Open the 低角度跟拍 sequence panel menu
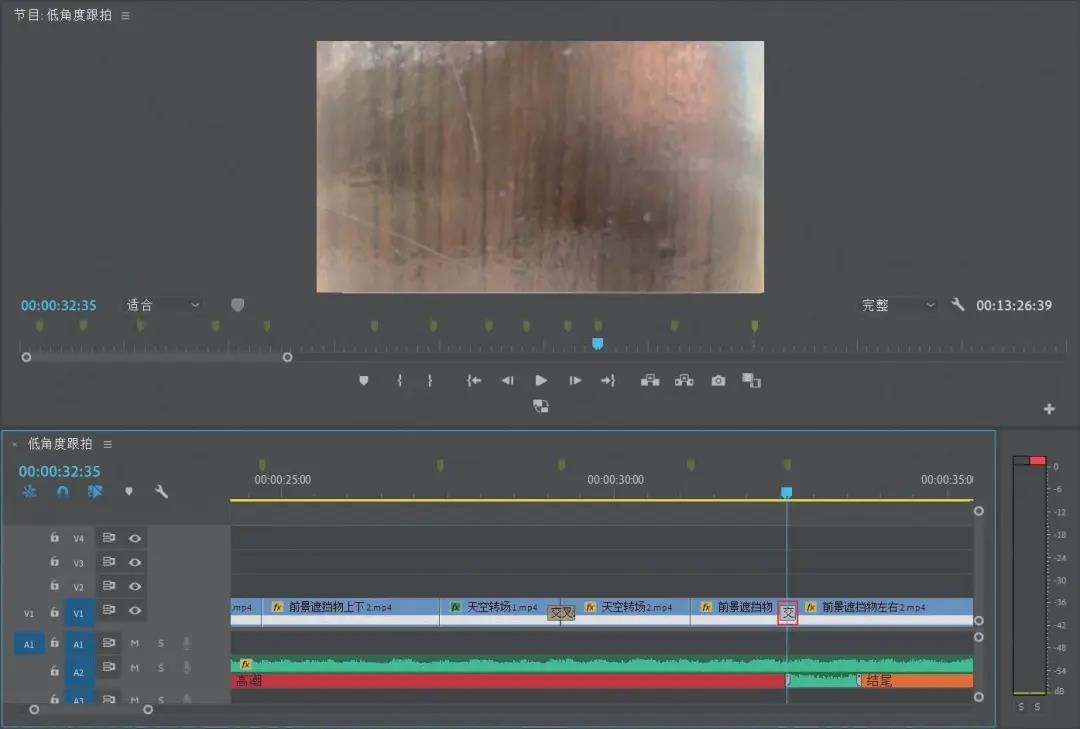1080x729 pixels. tap(107, 444)
